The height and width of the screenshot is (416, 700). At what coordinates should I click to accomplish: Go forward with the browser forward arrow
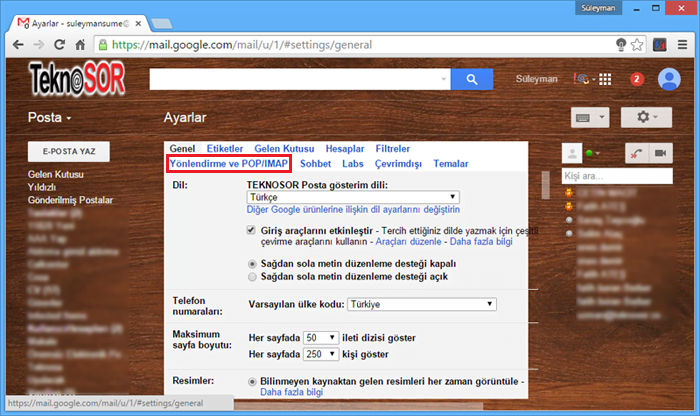click(x=38, y=45)
